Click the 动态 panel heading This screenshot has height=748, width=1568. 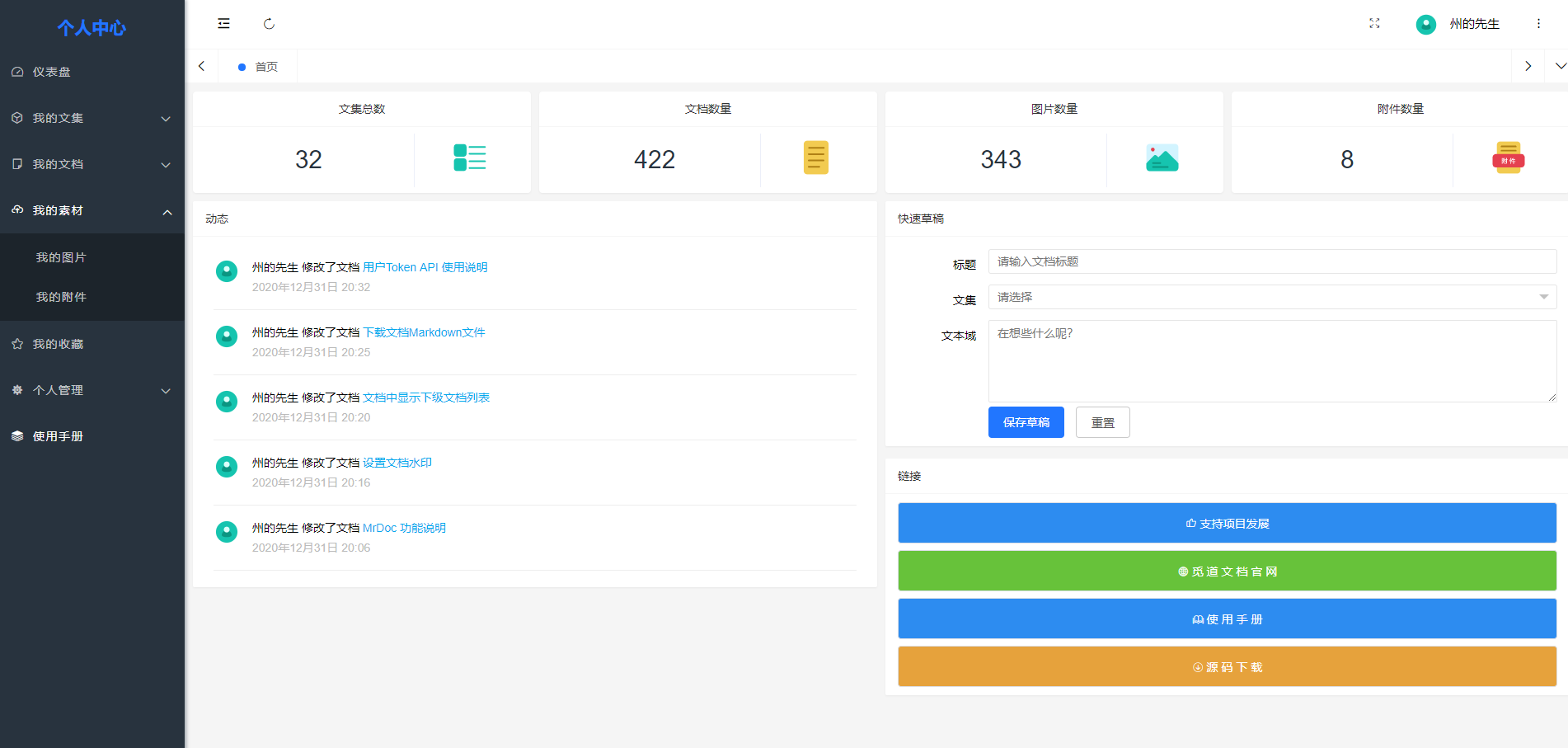click(x=217, y=219)
